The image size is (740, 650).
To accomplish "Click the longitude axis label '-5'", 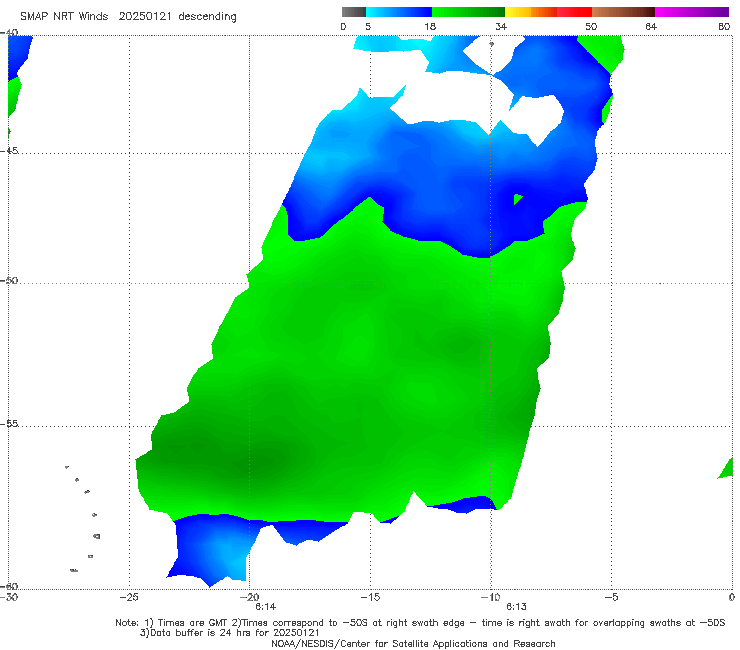I will (611, 597).
